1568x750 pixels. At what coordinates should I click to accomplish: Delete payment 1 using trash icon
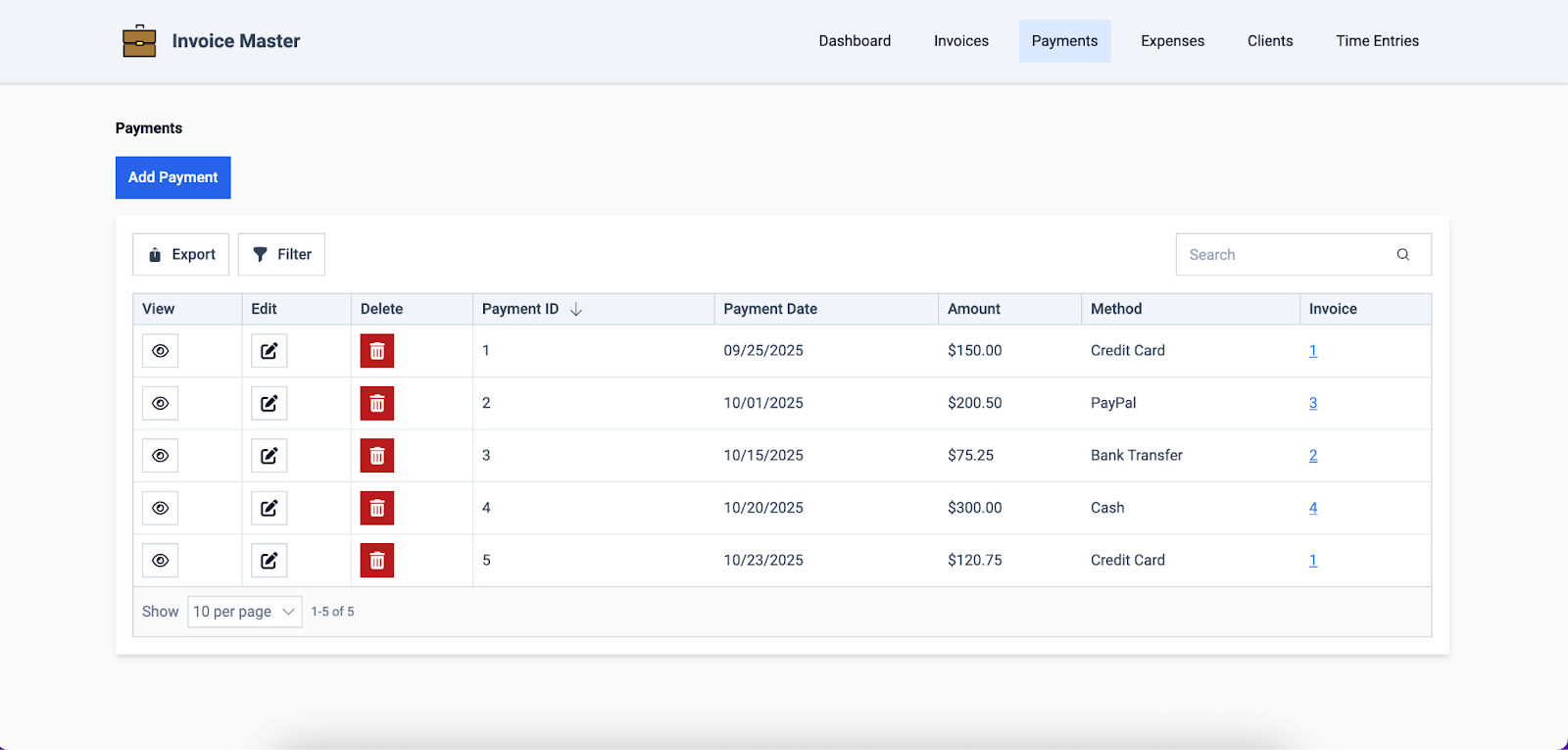click(376, 351)
